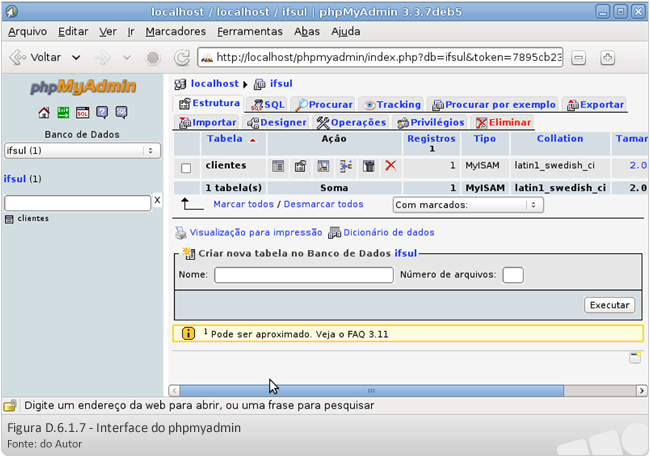Open structure icon for clientes row
Image resolution: width=650 pixels, height=457 pixels.
[x=301, y=166]
